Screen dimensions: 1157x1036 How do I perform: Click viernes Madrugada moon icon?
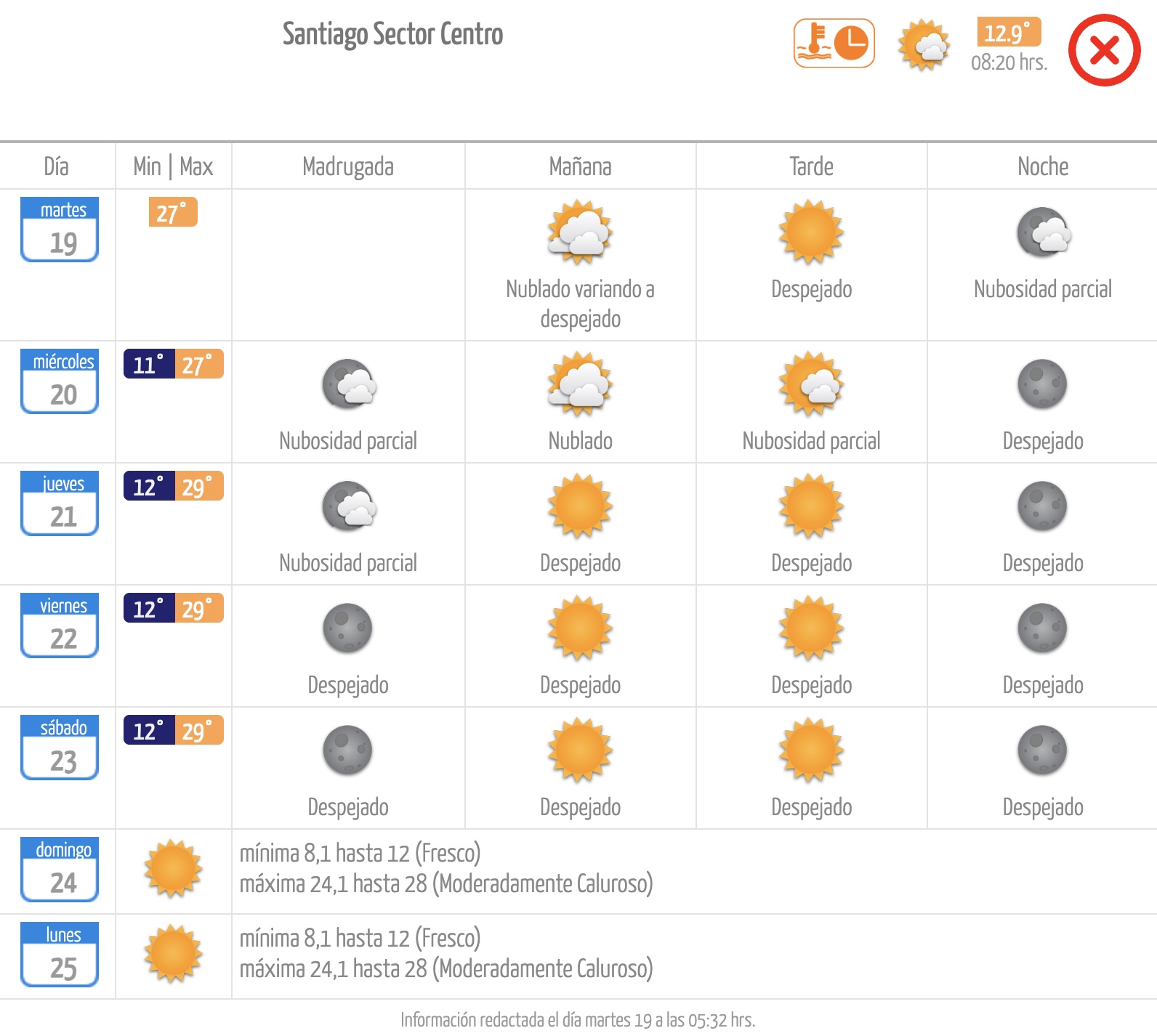pyautogui.click(x=348, y=628)
